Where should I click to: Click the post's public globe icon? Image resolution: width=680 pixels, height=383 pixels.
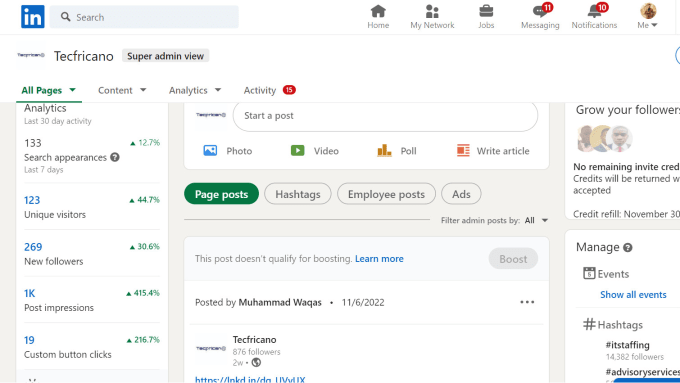click(256, 362)
